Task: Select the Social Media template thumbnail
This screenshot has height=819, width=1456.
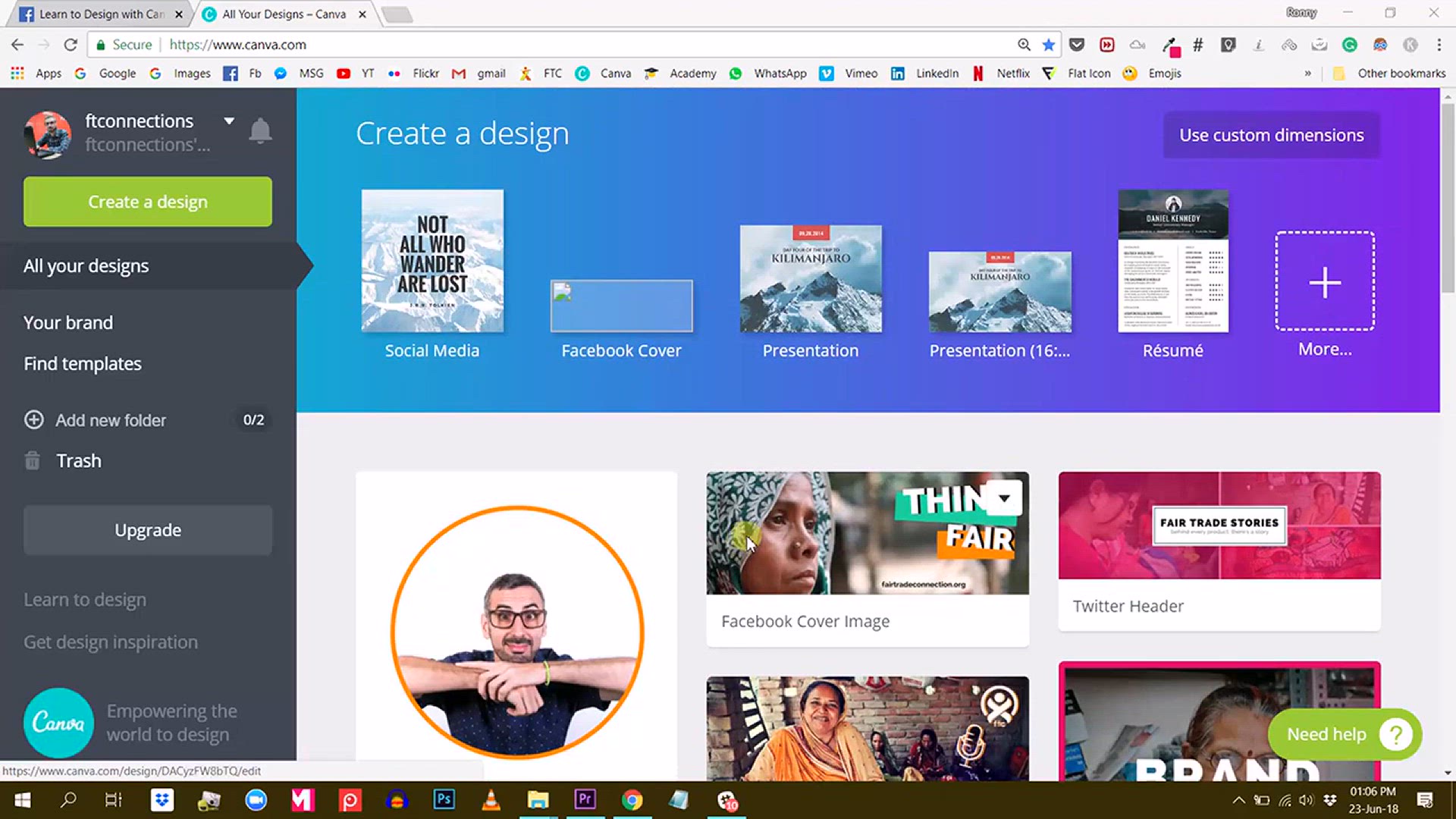Action: [432, 261]
